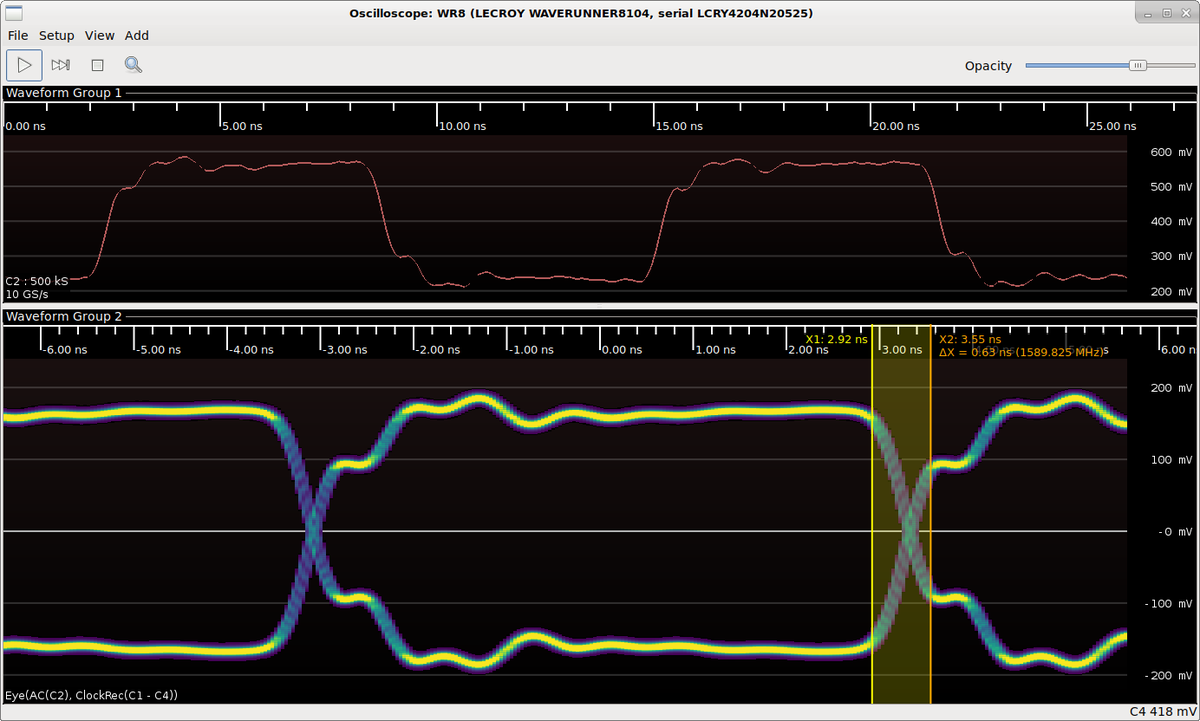Select the C2 : 500 kS channel label
Viewport: 1200px width, 721px height.
click(x=37, y=281)
